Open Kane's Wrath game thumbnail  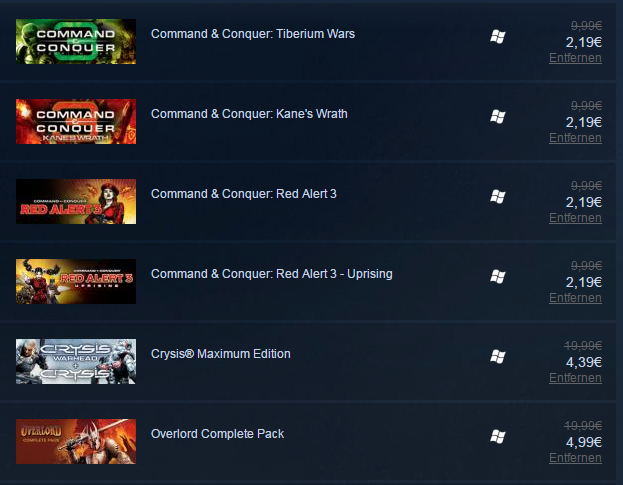pyautogui.click(x=76, y=122)
